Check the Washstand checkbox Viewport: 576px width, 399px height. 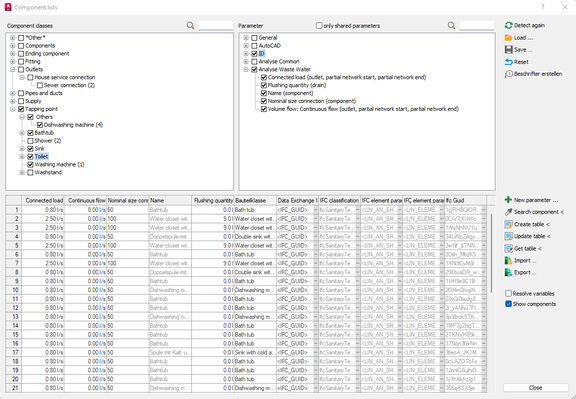coord(30,172)
